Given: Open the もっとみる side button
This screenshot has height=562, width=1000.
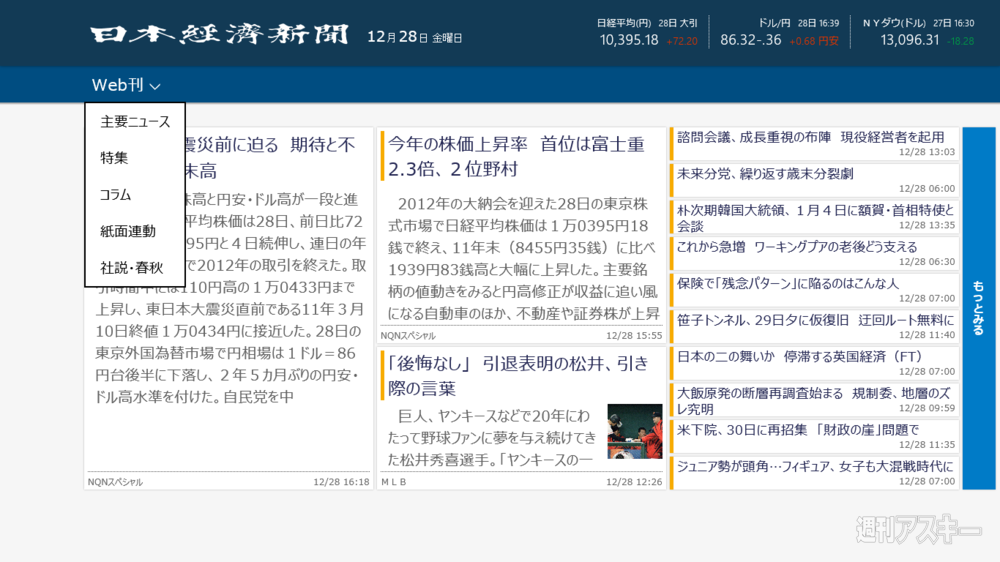Looking at the screenshot, I should point(978,308).
